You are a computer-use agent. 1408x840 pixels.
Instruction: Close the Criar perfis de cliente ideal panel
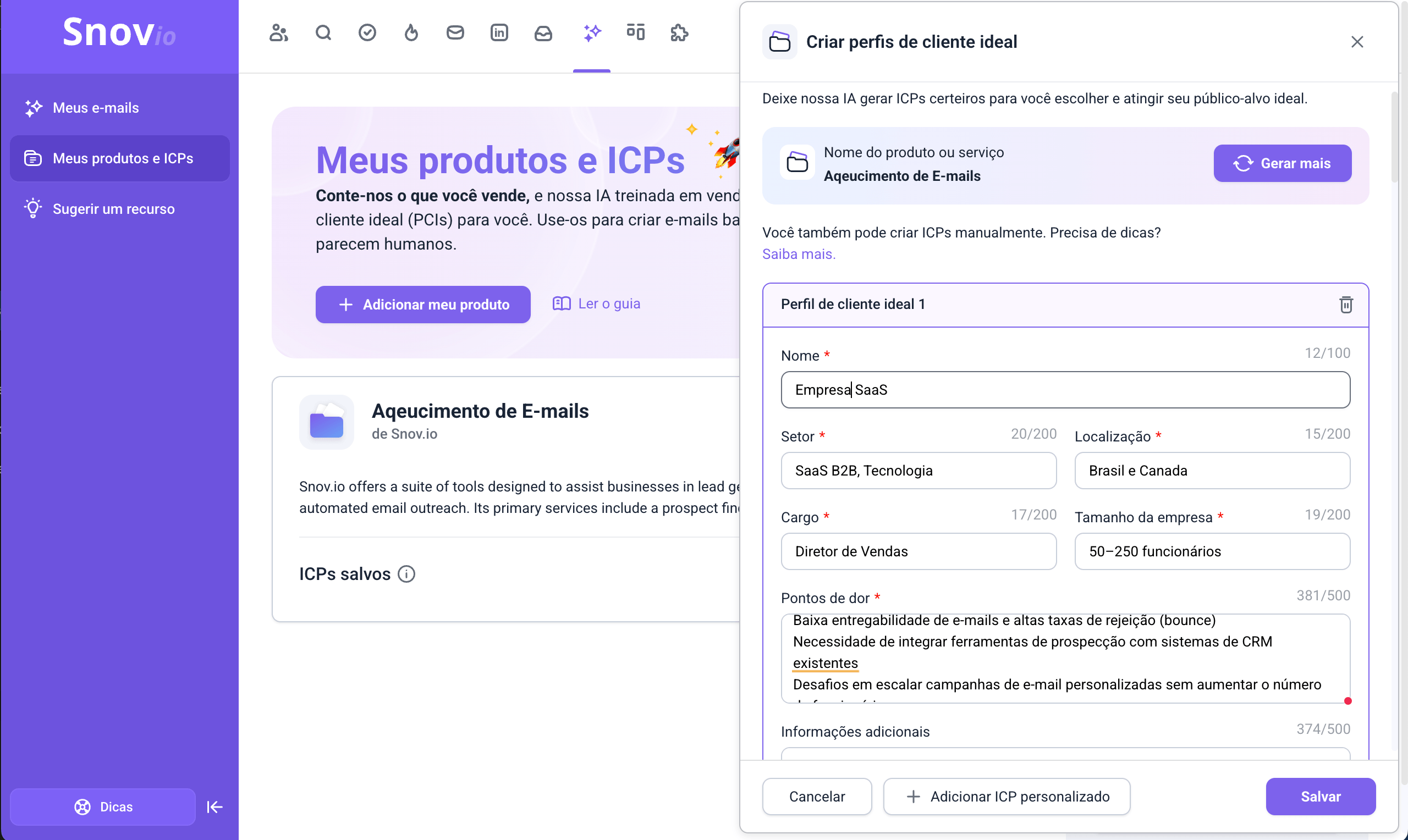point(1356,42)
